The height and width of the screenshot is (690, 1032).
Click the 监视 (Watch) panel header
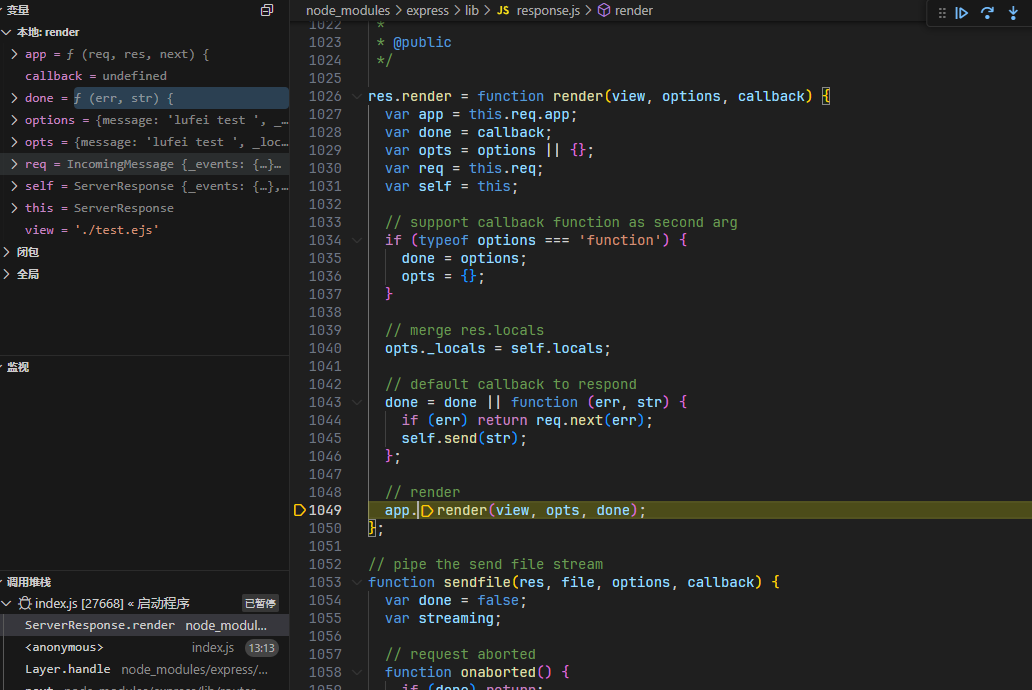18,367
